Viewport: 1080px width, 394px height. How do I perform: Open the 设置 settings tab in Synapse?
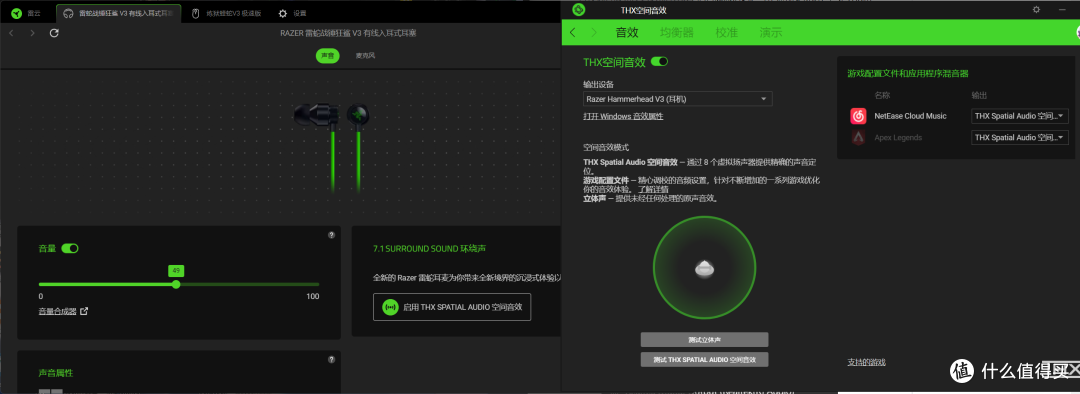tap(293, 13)
